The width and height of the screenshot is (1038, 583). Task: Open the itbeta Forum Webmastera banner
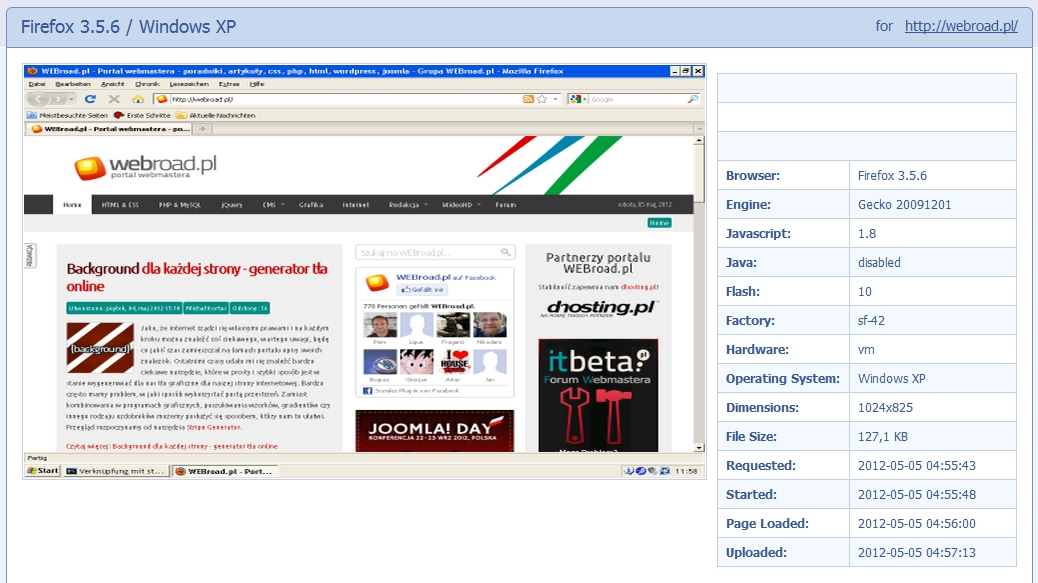tap(598, 395)
